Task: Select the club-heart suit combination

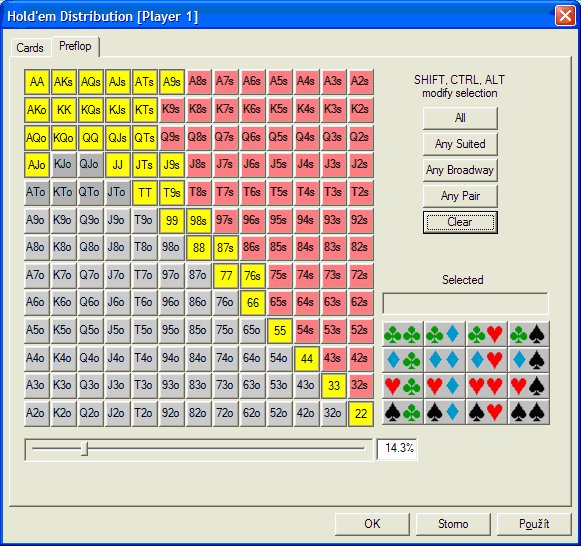Action: (x=486, y=334)
